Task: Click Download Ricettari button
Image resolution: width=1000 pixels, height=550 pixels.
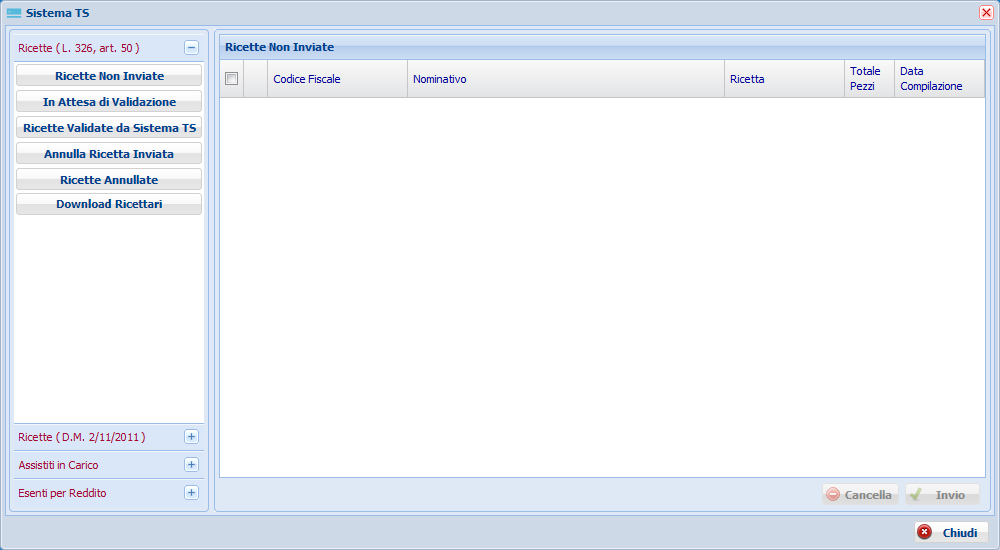Action: tap(109, 204)
